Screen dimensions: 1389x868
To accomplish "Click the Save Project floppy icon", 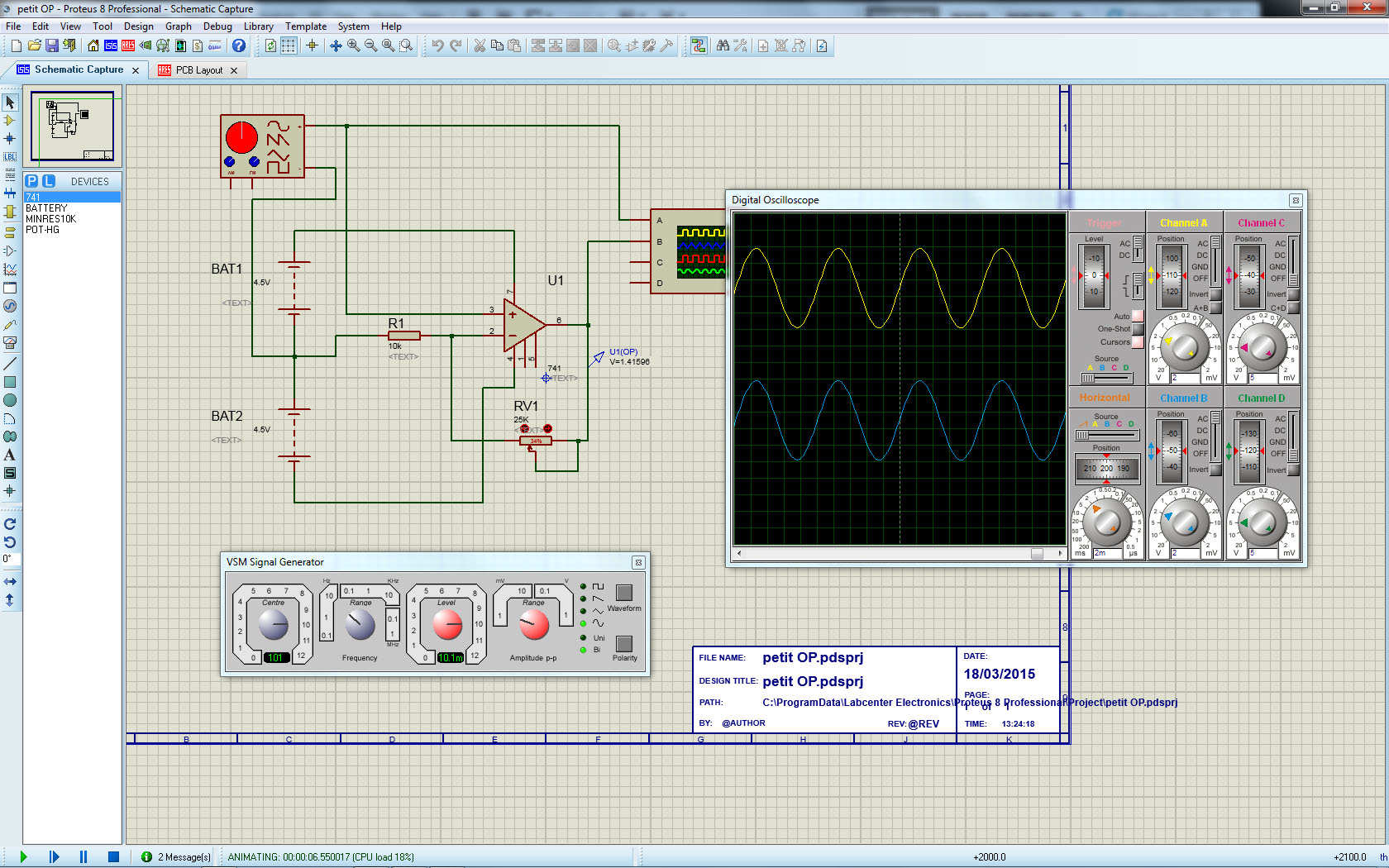I will pyautogui.click(x=51, y=46).
